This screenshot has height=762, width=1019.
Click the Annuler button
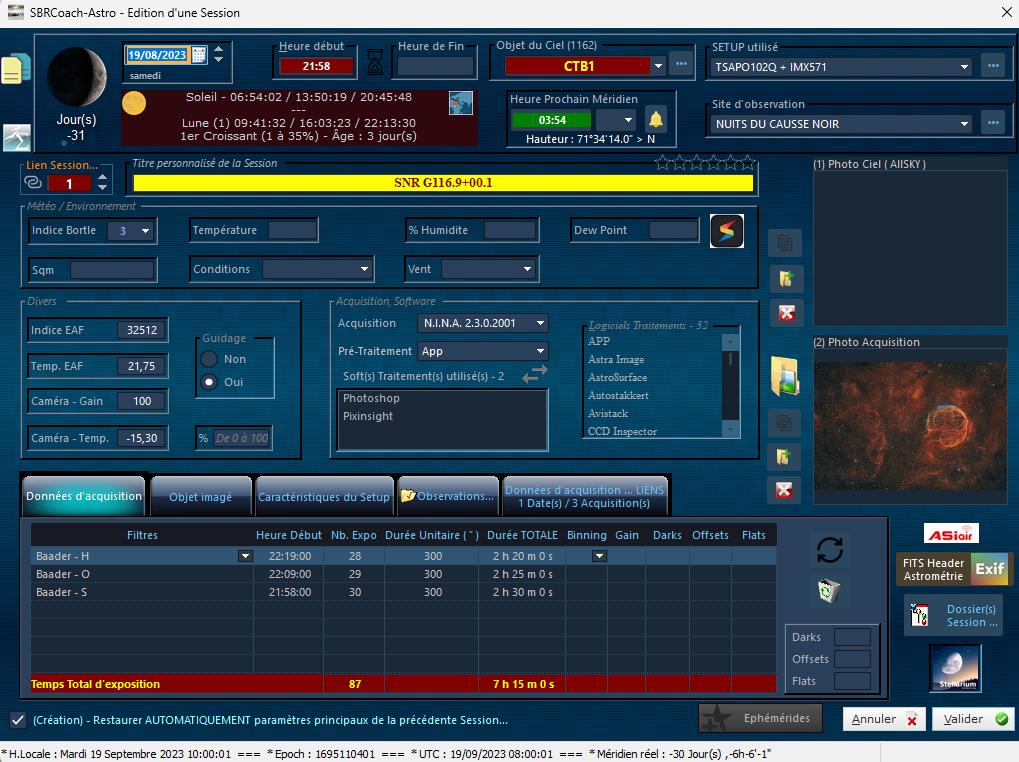884,719
